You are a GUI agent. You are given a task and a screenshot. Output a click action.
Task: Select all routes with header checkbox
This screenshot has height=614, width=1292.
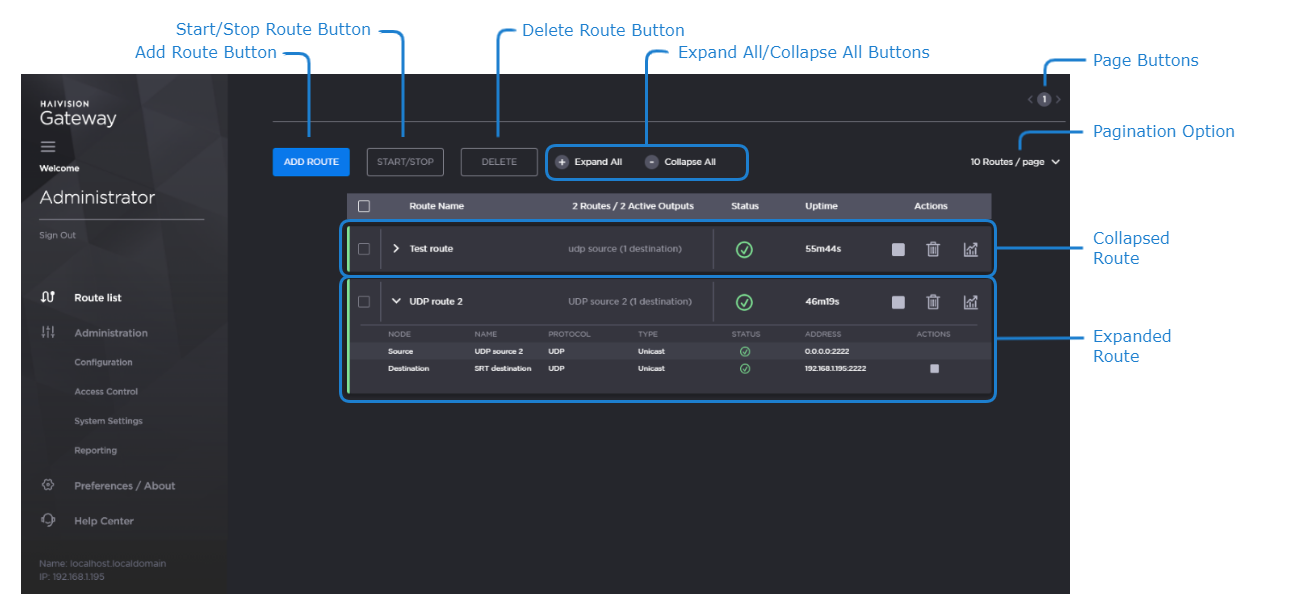coord(364,206)
